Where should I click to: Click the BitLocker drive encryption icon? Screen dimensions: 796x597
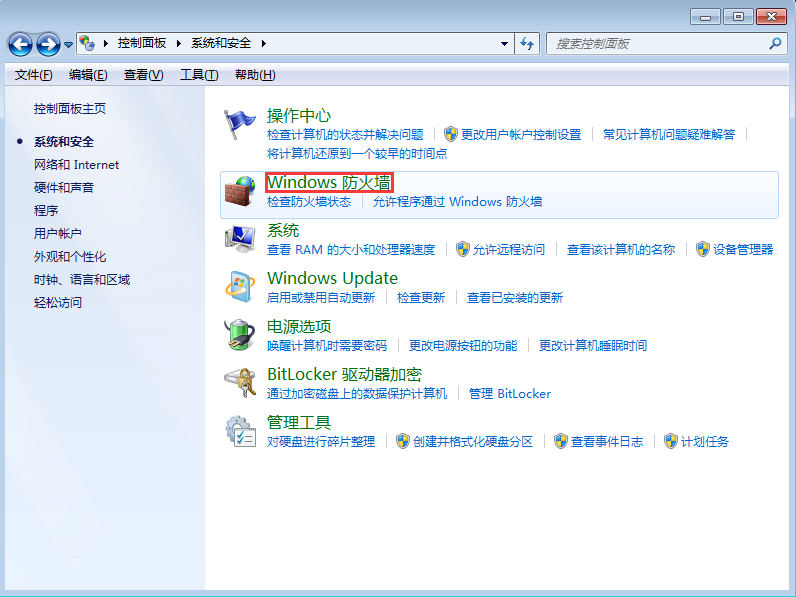[x=240, y=382]
